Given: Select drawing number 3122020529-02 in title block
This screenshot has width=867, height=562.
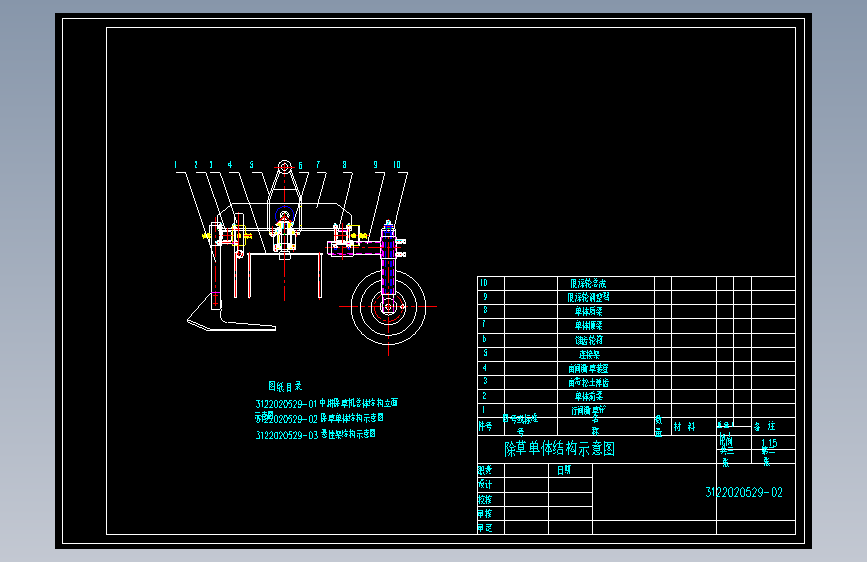Looking at the screenshot, I should point(744,492).
